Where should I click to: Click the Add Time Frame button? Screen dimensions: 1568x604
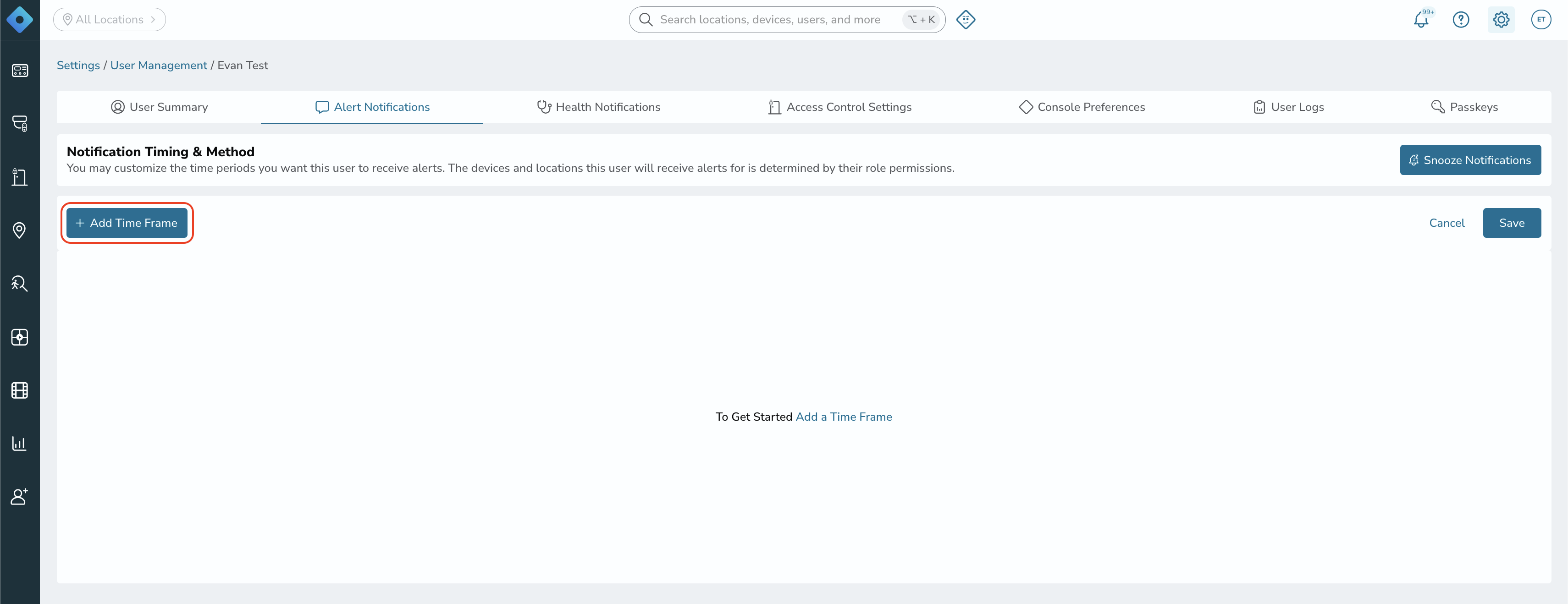point(127,223)
